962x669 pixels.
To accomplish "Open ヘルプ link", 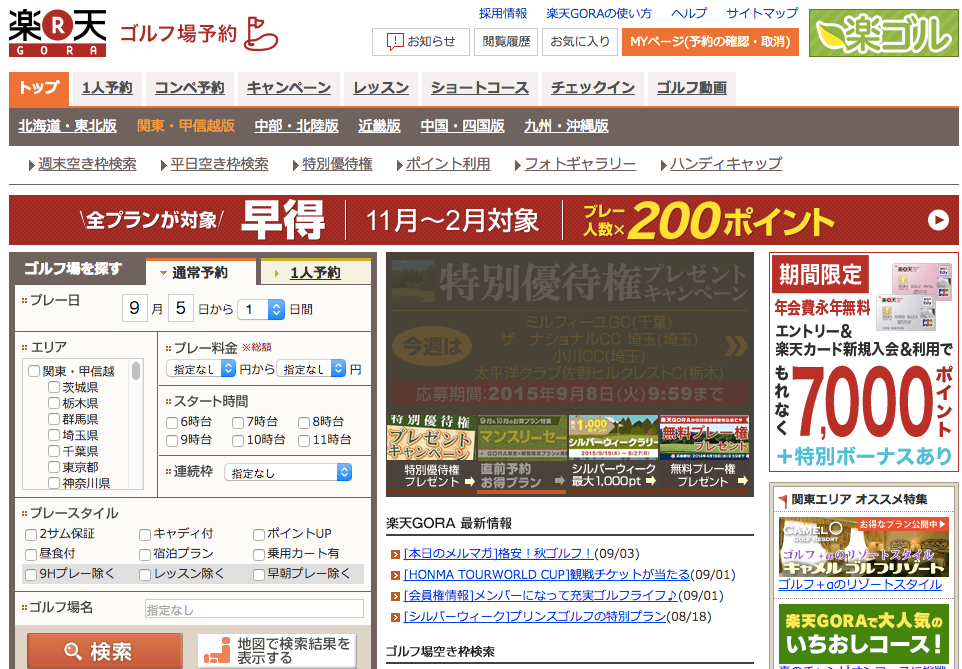I will click(689, 13).
